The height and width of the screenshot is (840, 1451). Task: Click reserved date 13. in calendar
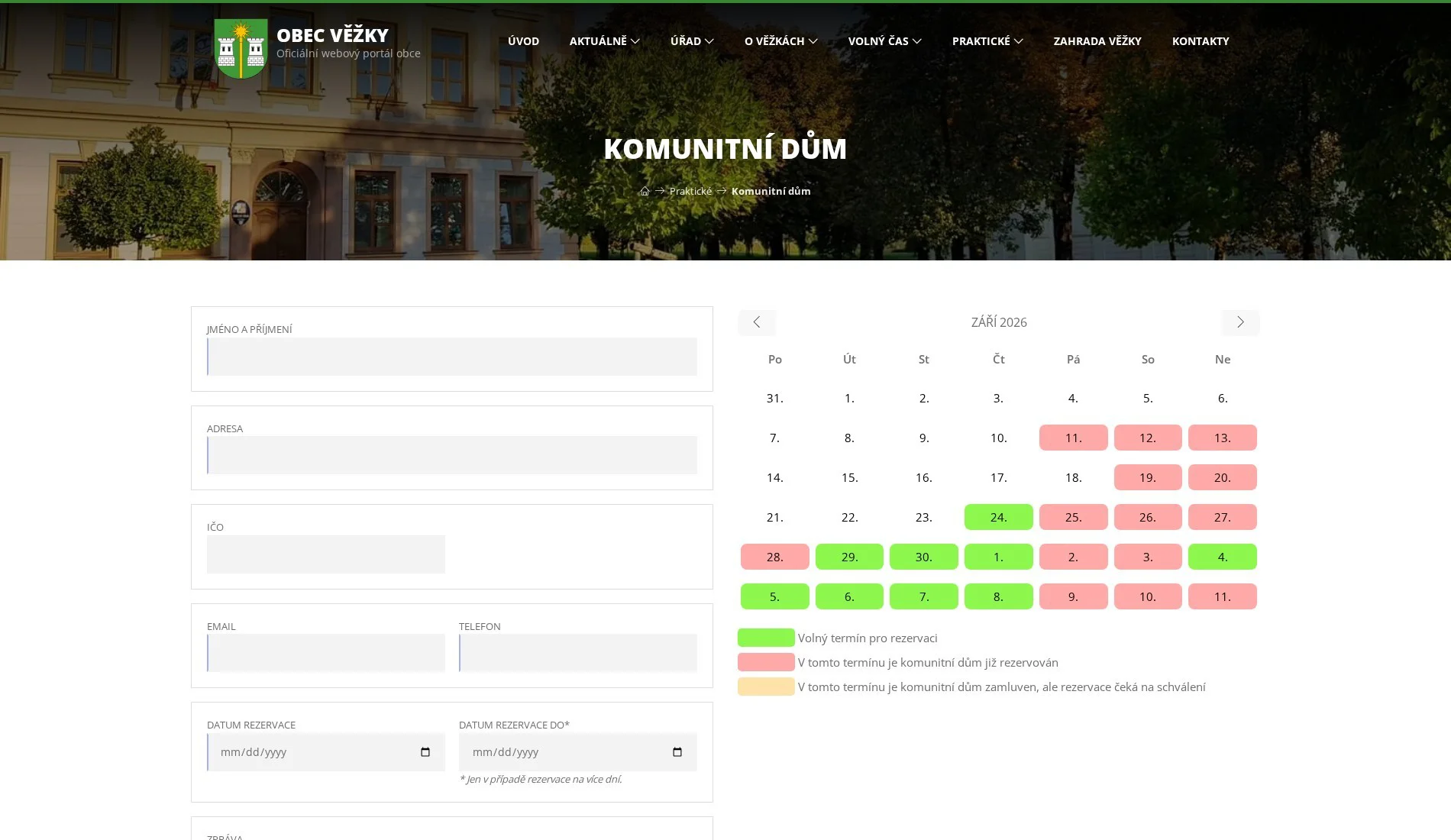tap(1223, 438)
